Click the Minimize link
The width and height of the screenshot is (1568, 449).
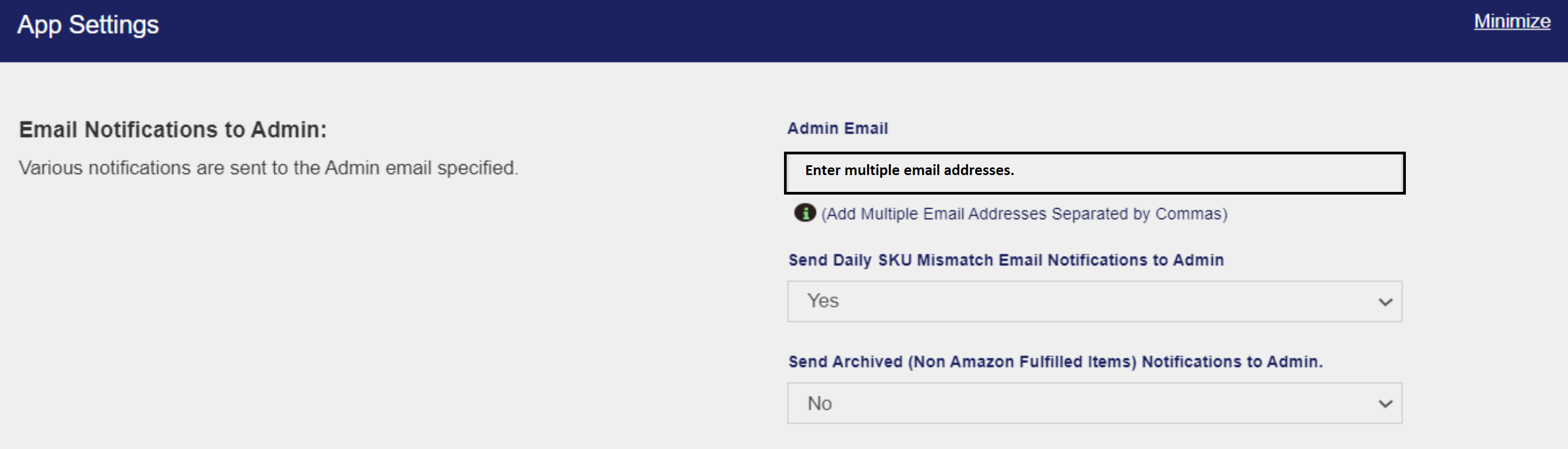tap(1511, 22)
